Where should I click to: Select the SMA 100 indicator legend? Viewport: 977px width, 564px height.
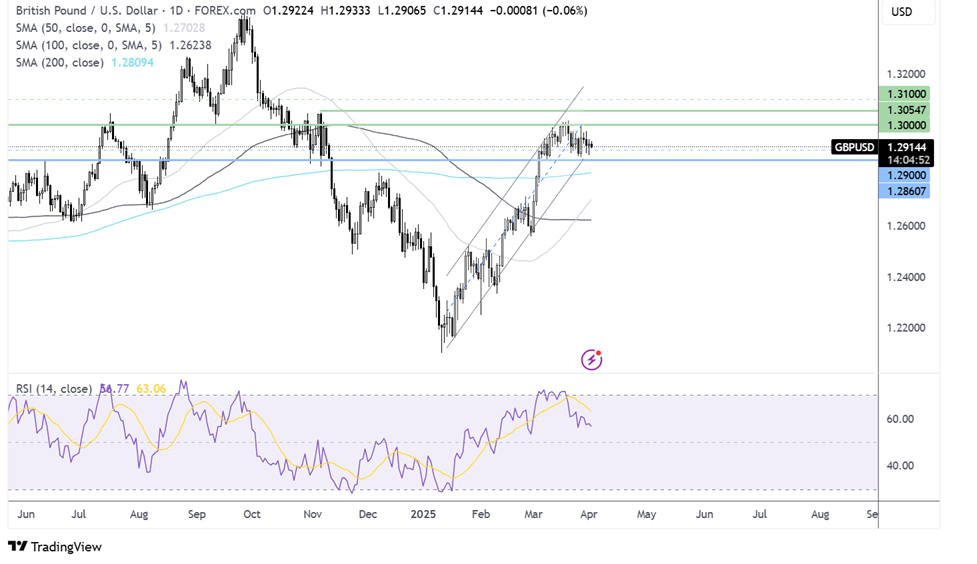[113, 45]
